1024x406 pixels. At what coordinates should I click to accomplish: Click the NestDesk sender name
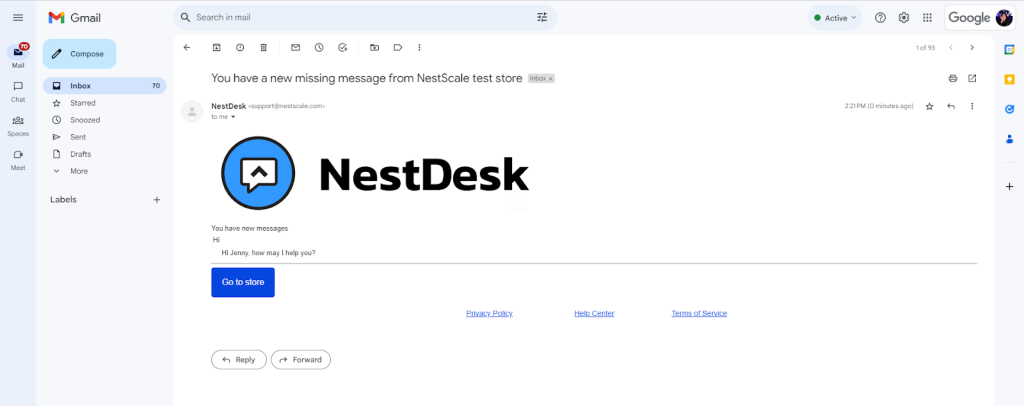[x=229, y=106]
